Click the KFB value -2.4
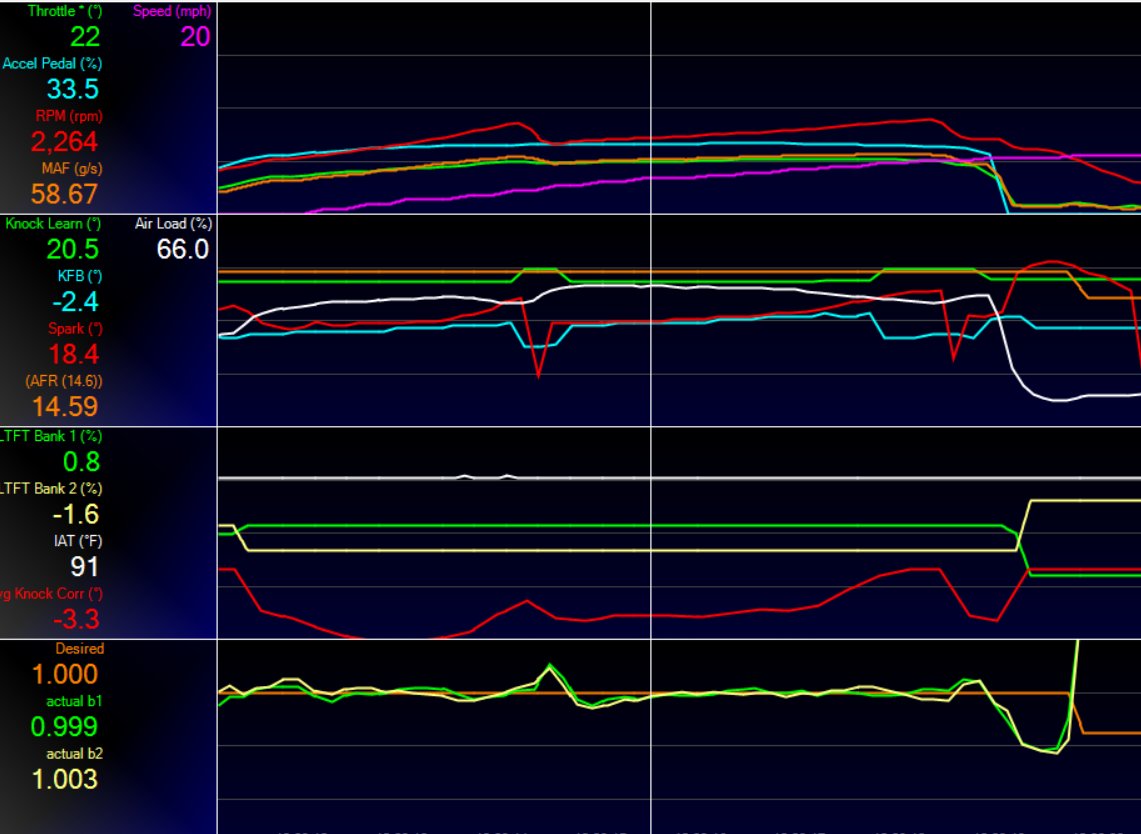 tap(76, 302)
